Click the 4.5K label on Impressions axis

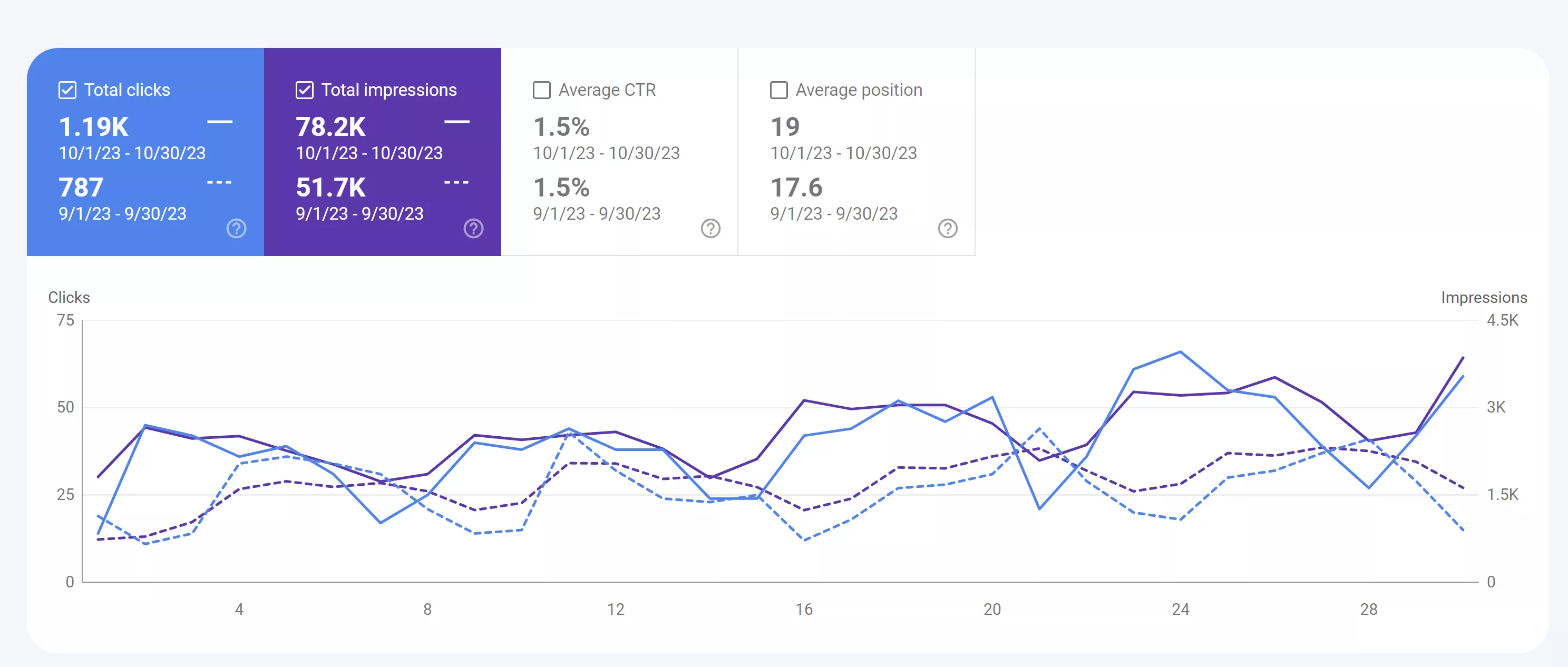(x=1502, y=320)
